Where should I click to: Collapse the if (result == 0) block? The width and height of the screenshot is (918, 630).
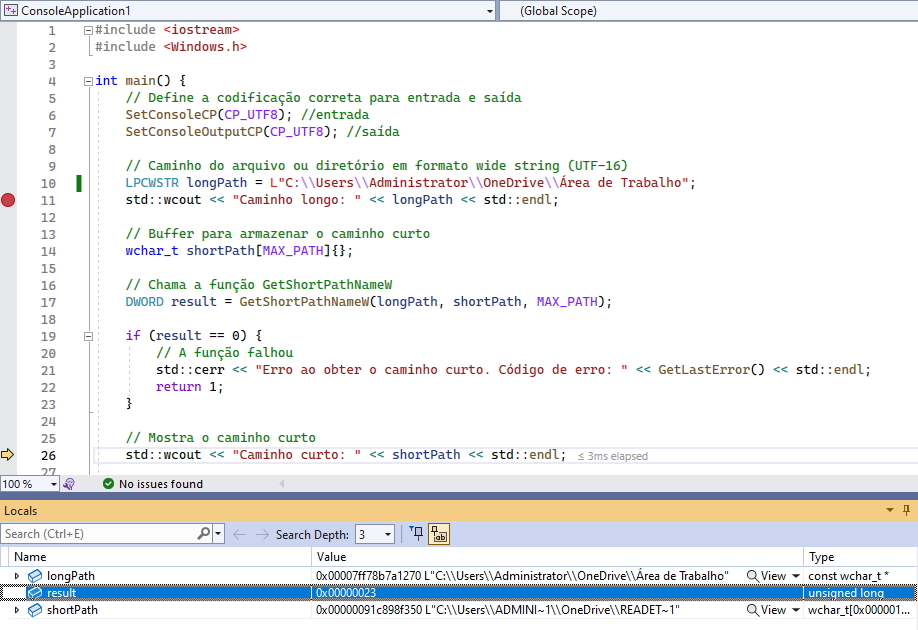(88, 336)
